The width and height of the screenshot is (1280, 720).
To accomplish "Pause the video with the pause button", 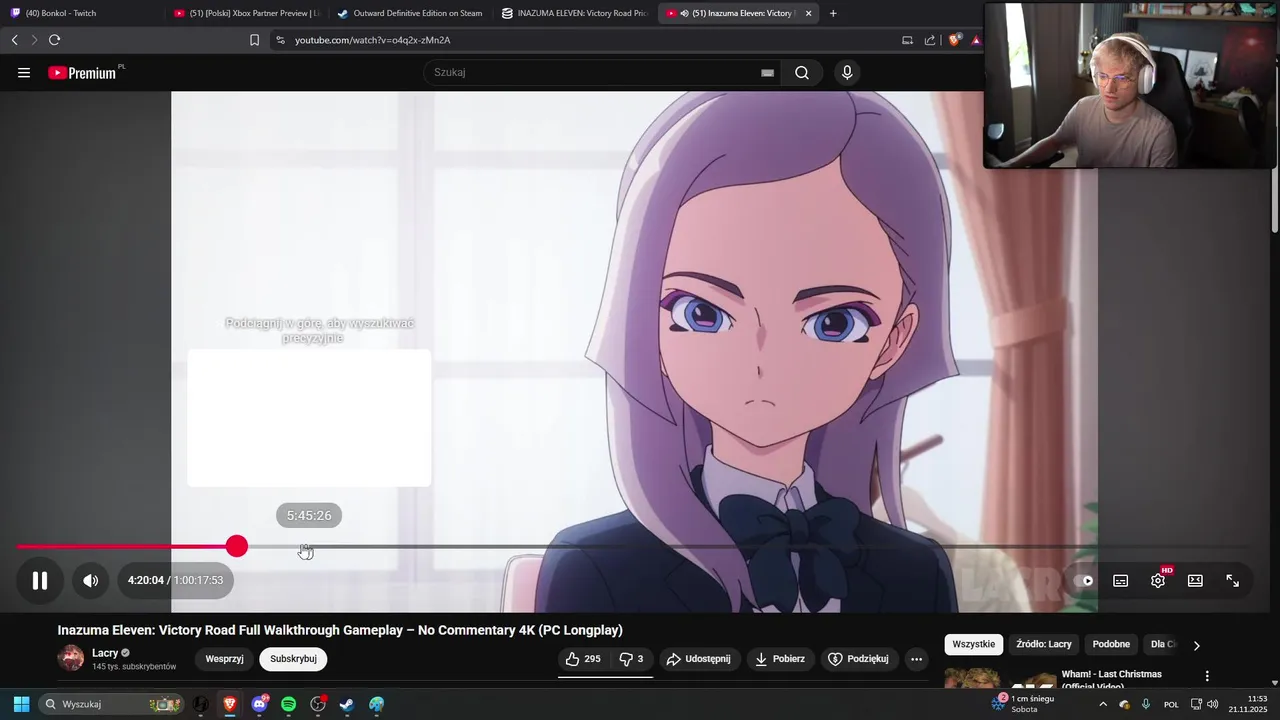I will pos(40,580).
